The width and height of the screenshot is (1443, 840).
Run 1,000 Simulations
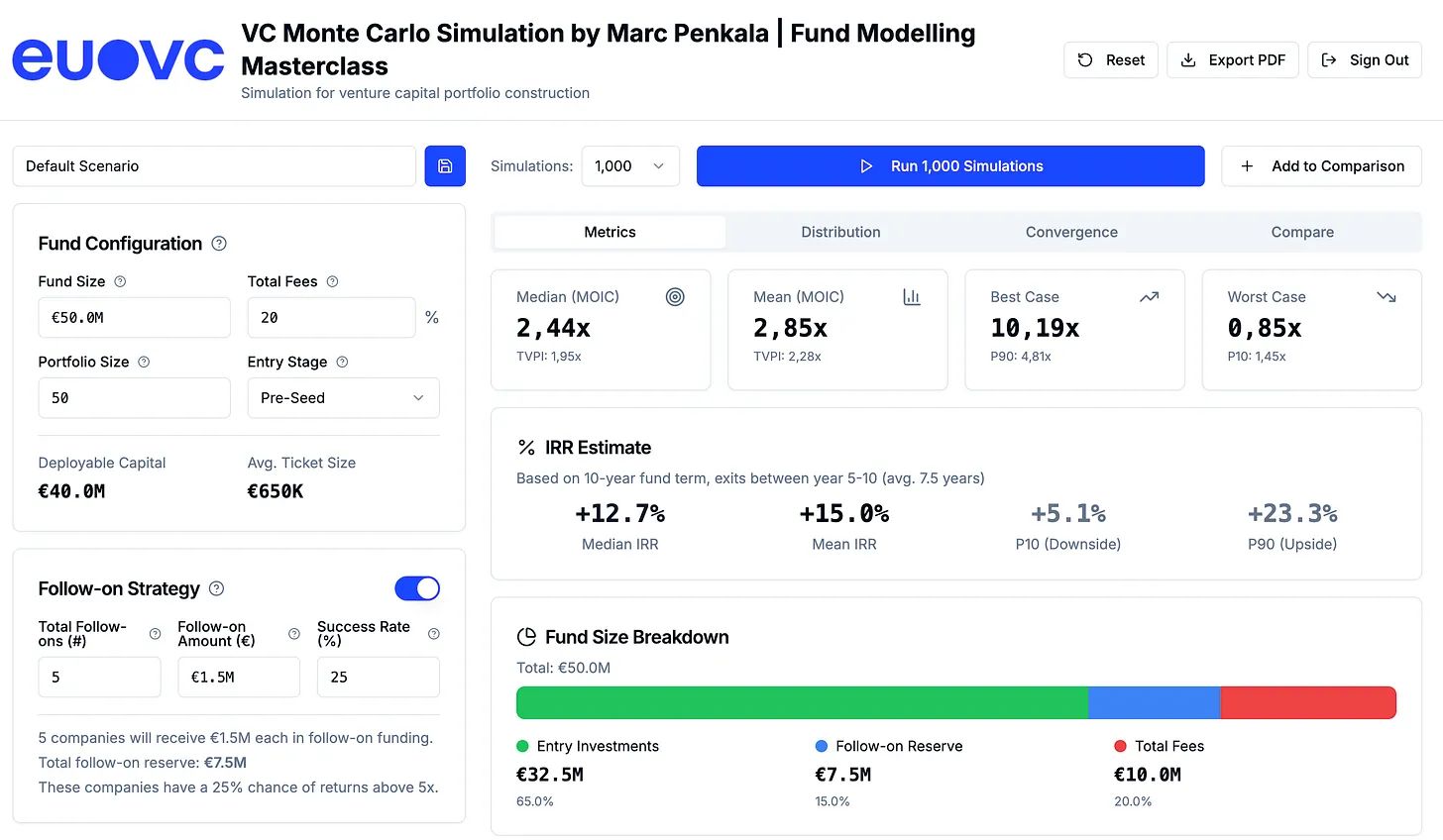tap(950, 166)
